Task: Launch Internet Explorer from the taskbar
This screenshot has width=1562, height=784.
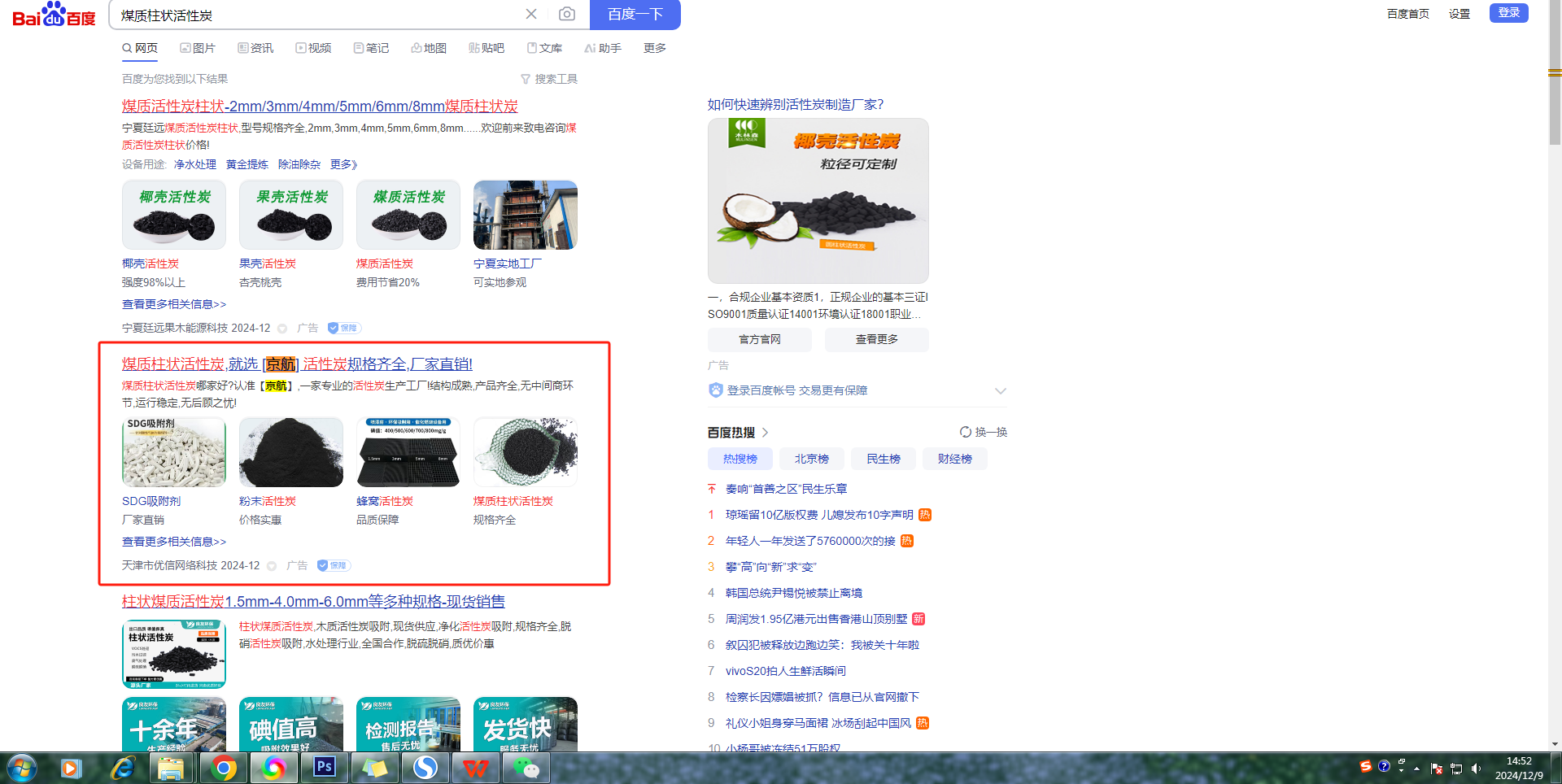Action: pos(123,768)
